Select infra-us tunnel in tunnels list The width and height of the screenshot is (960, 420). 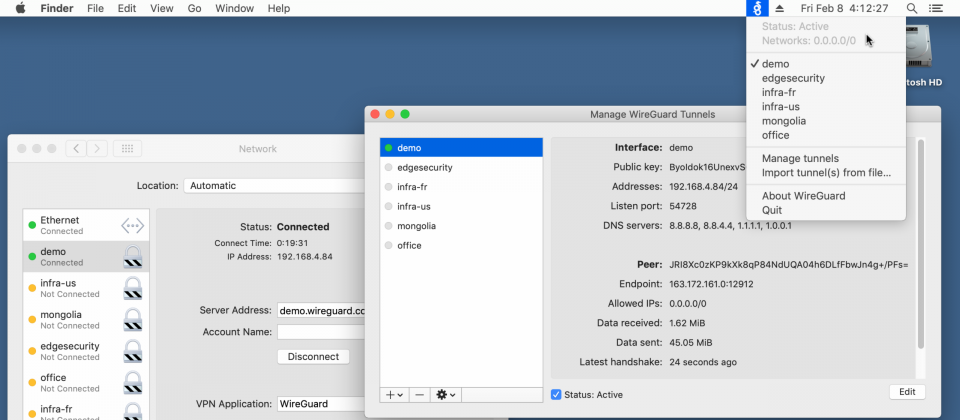(x=461, y=206)
